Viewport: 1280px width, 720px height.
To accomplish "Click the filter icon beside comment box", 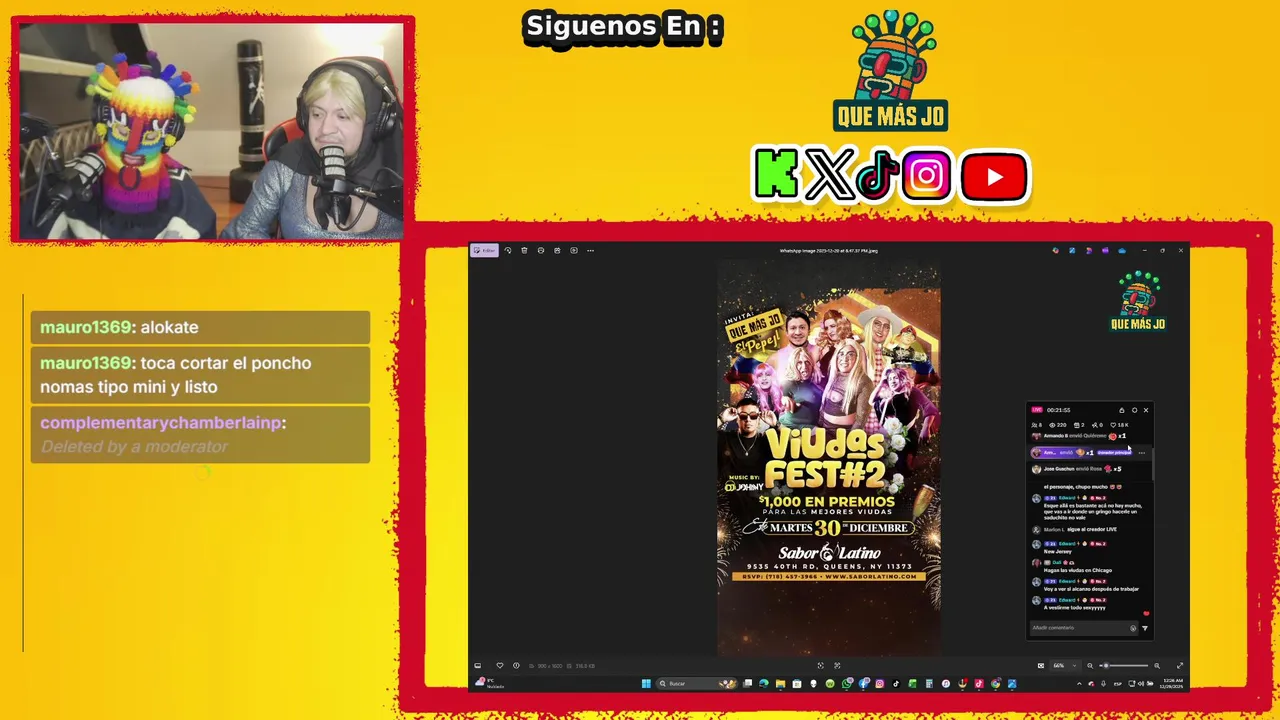I will click(1145, 628).
